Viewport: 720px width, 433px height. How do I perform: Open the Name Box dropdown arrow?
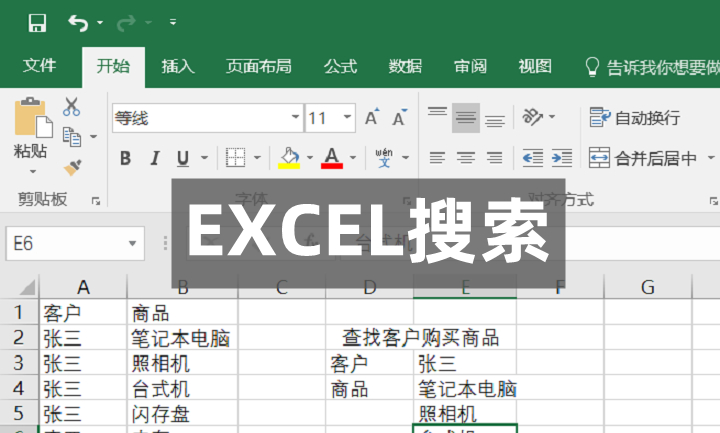[x=133, y=243]
